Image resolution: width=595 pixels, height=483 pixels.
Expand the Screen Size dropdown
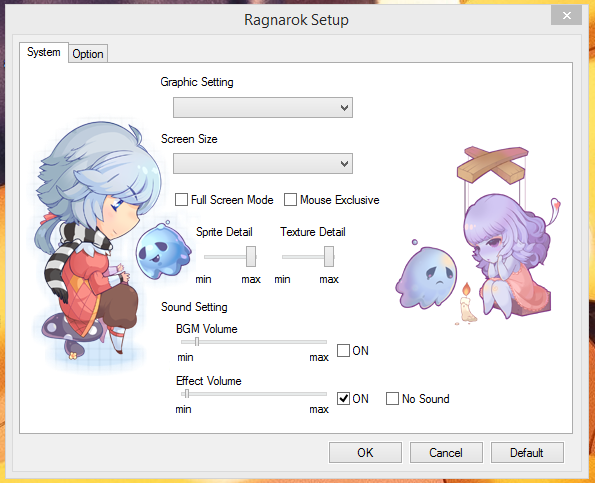click(x=263, y=164)
